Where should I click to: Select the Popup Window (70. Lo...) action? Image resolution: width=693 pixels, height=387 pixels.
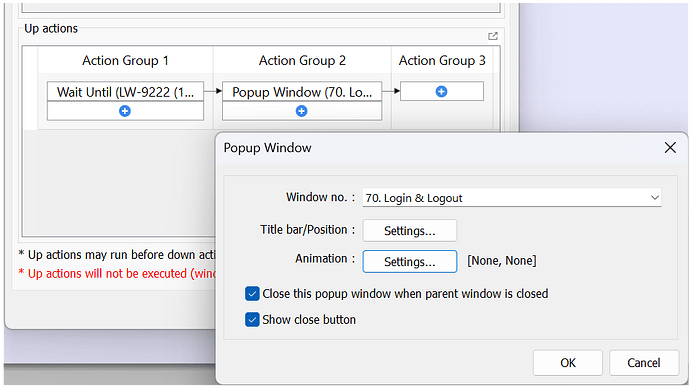point(302,92)
